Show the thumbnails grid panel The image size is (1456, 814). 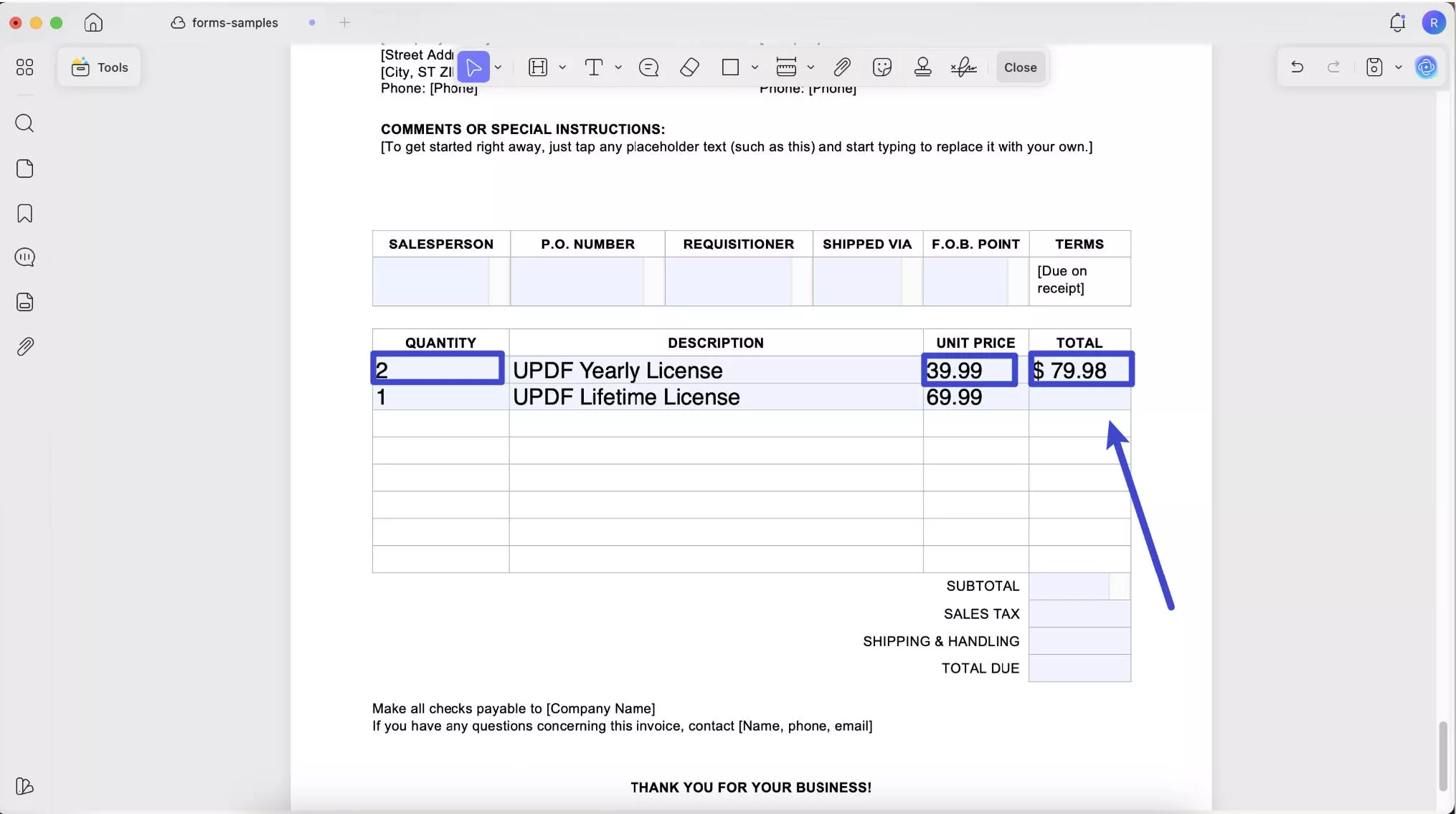[24, 67]
